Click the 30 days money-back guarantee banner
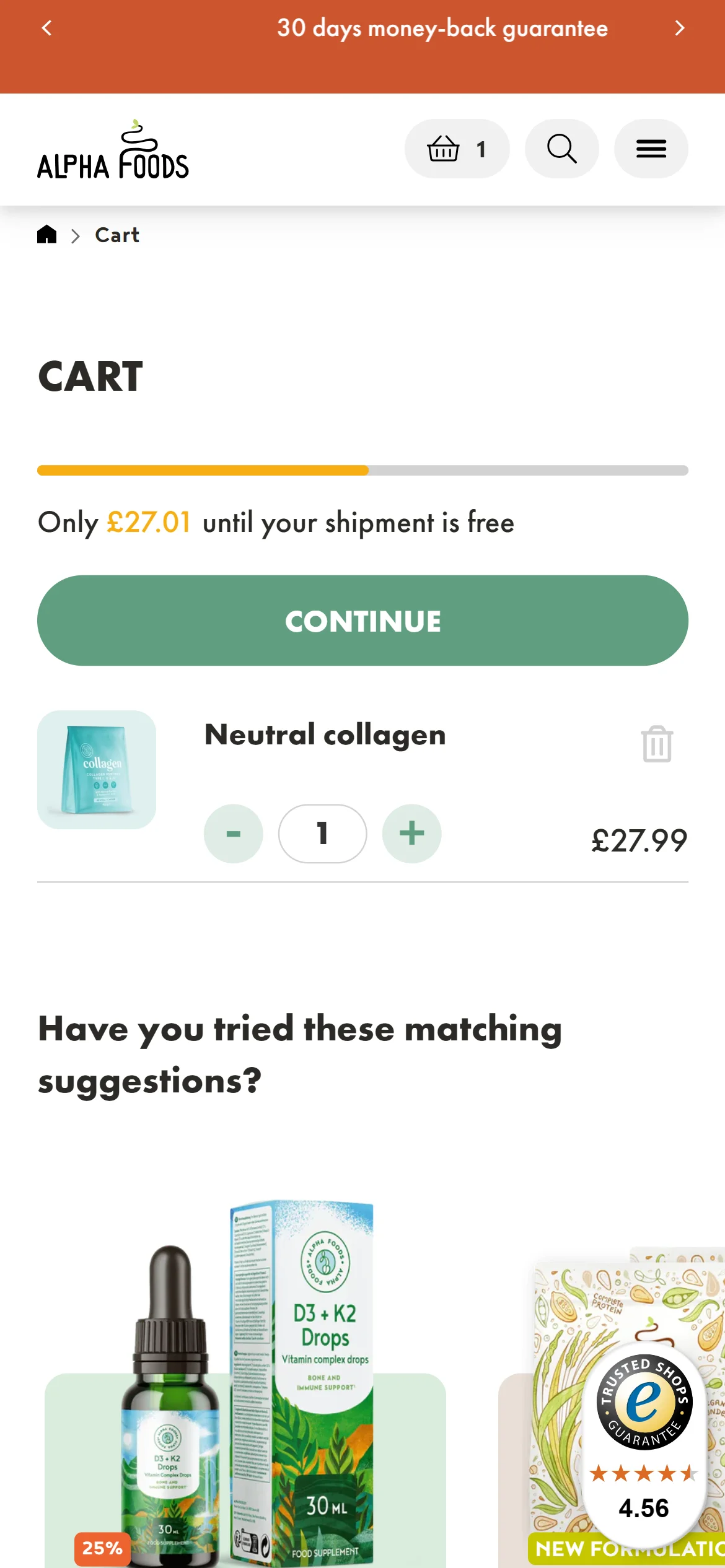Screen dimensions: 725x1568 (442, 28)
